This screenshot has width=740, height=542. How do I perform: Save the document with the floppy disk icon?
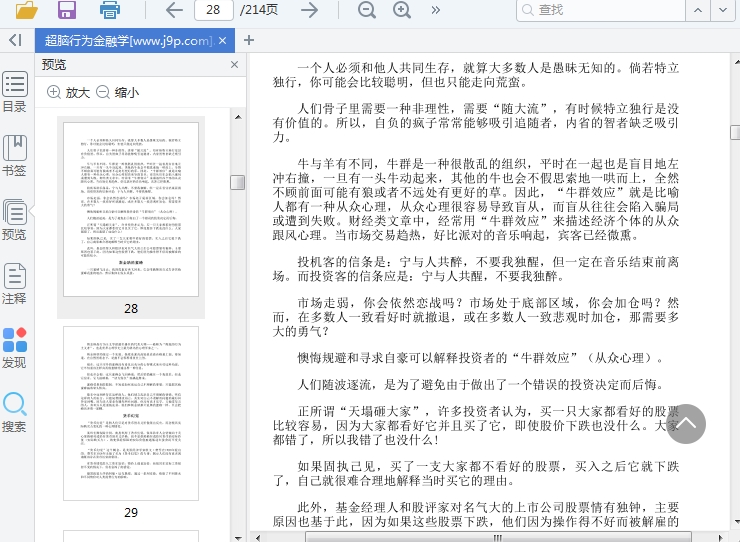pyautogui.click(x=67, y=9)
